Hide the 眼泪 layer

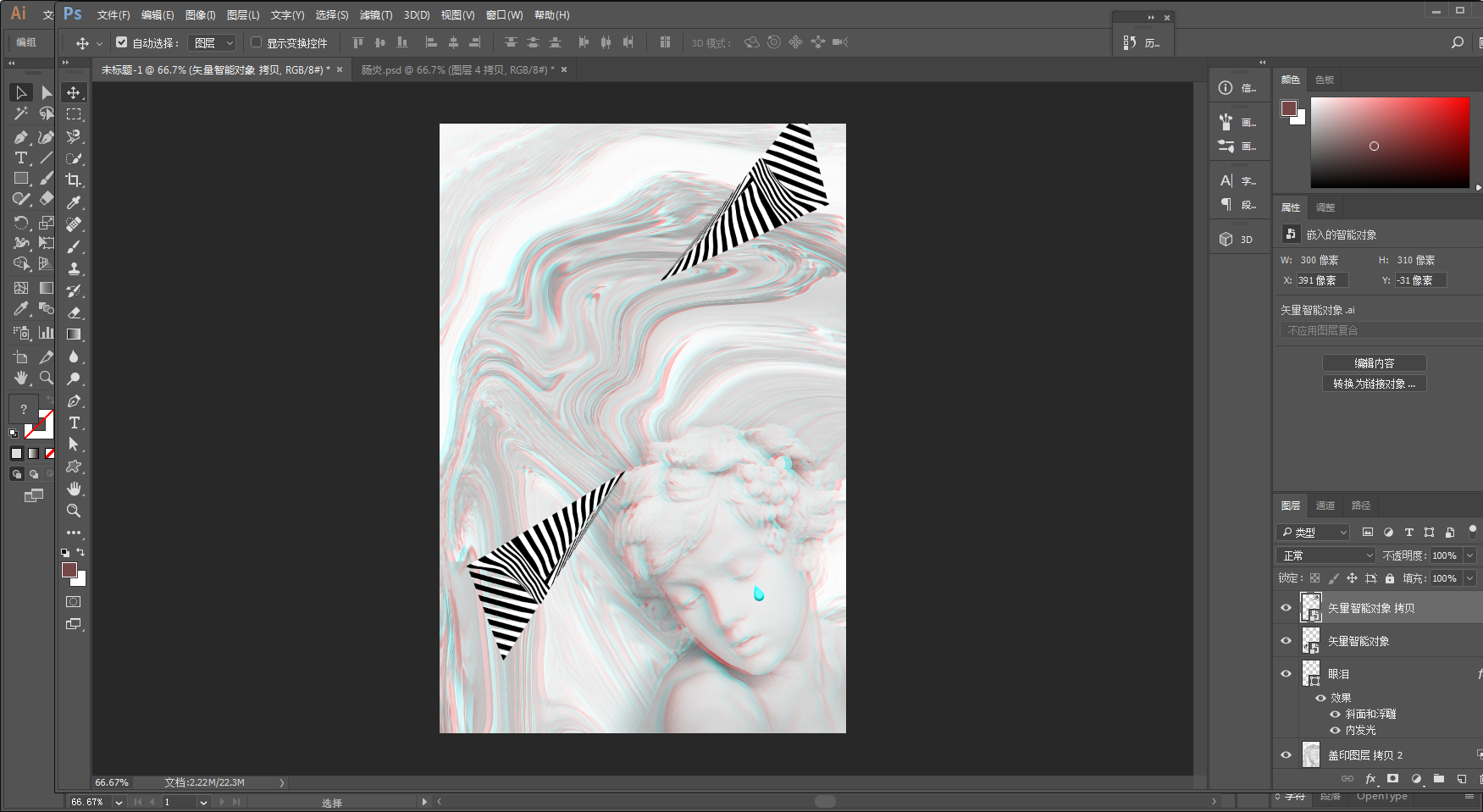click(1286, 674)
